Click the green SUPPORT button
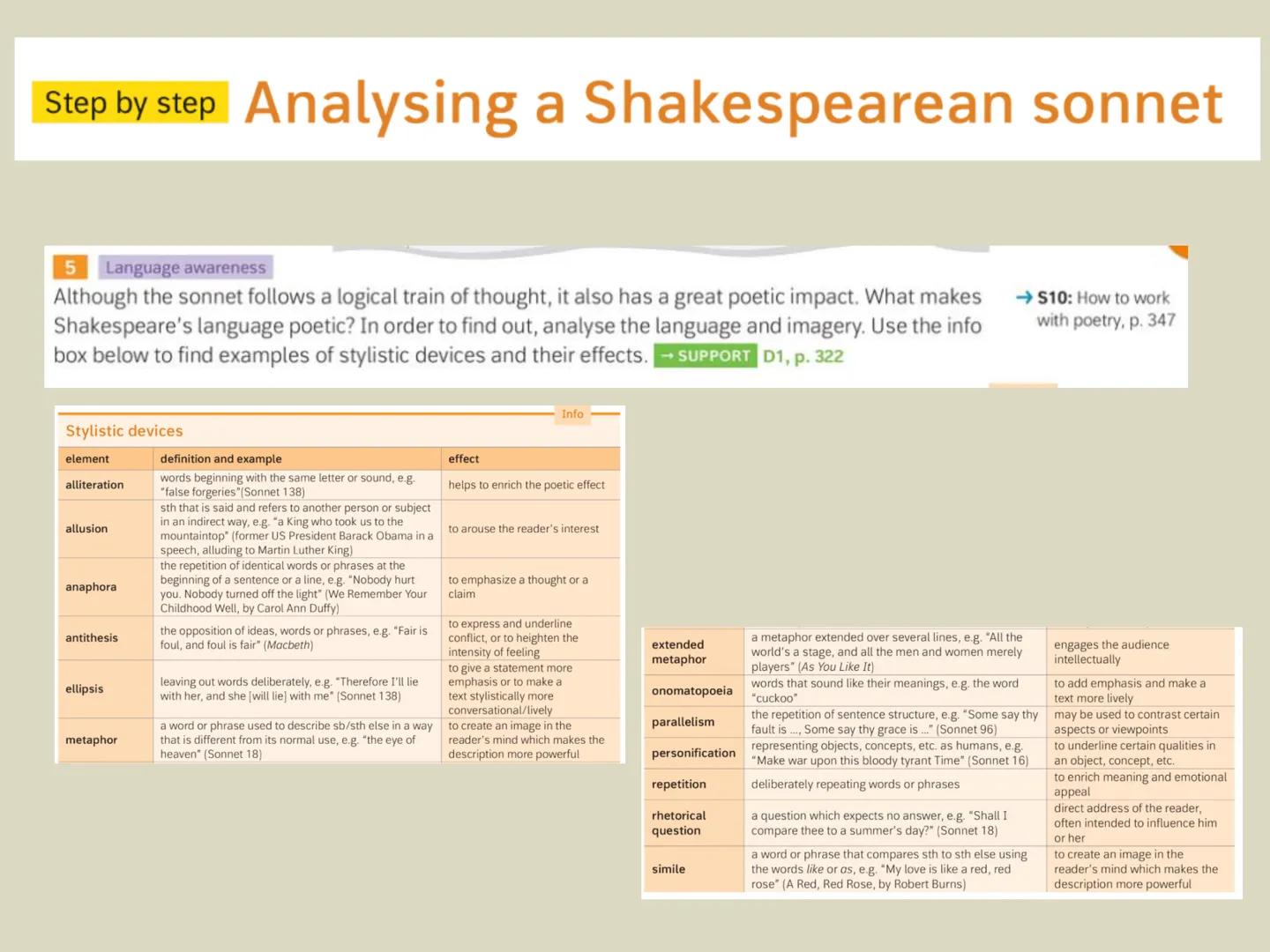 (705, 356)
